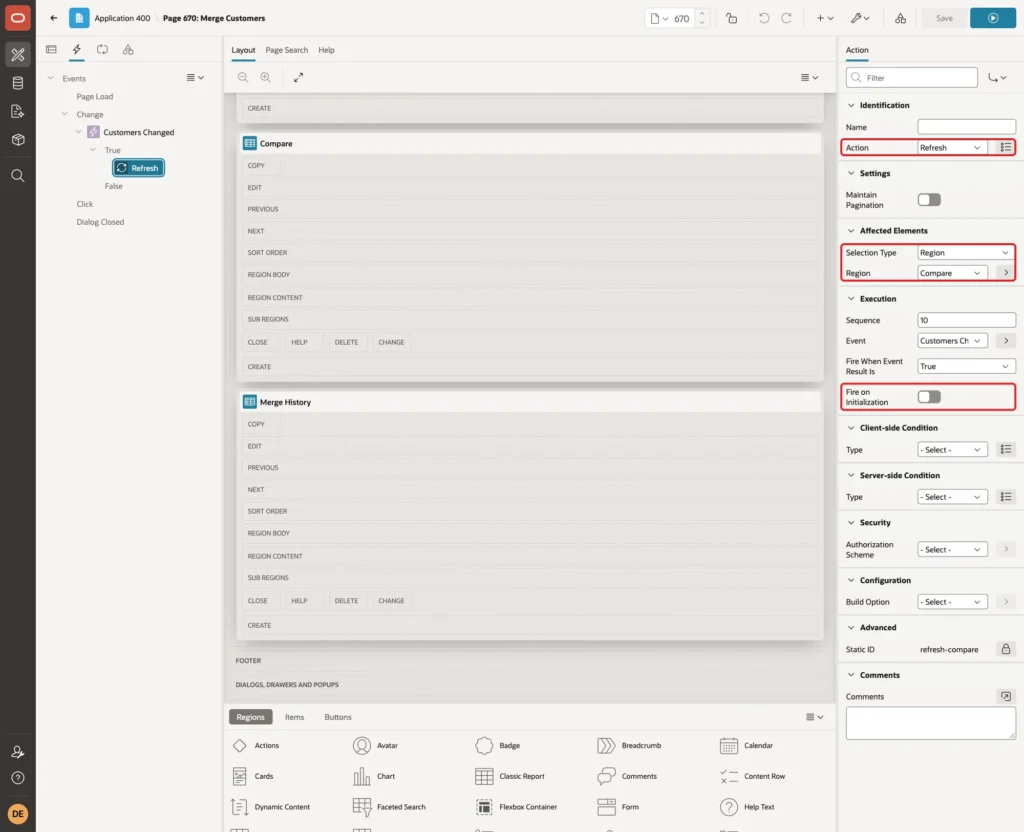Expand the layout to full view
Image resolution: width=1024 pixels, height=832 pixels.
(298, 77)
